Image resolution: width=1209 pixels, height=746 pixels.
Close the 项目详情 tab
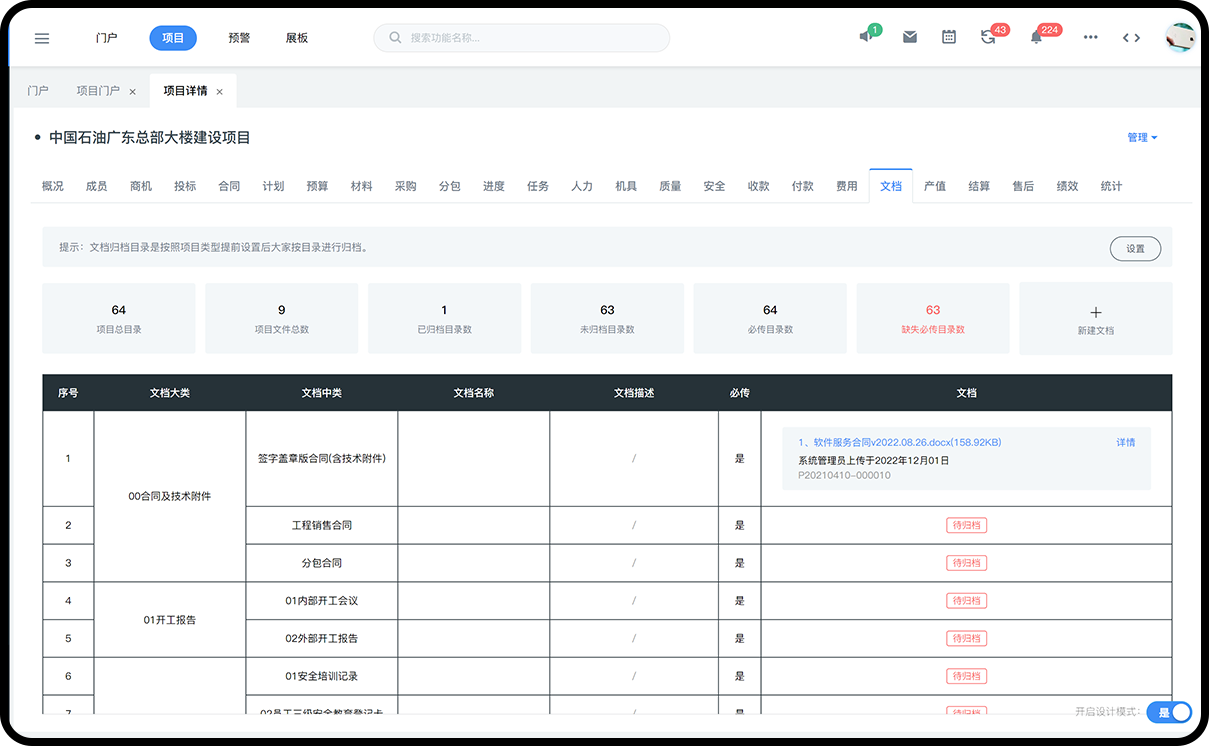click(219, 91)
